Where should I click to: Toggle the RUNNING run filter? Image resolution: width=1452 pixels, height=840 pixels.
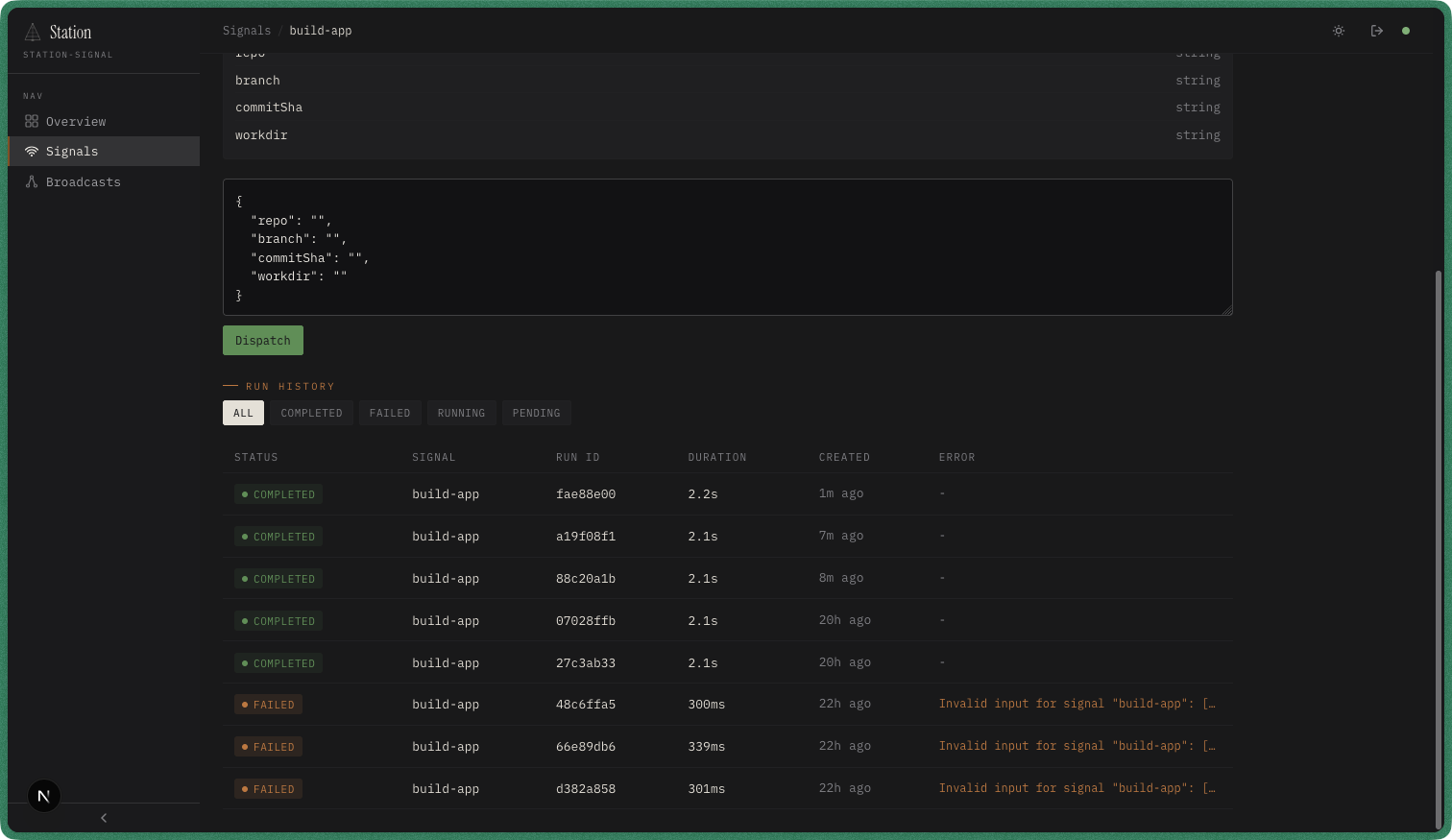pyautogui.click(x=461, y=413)
